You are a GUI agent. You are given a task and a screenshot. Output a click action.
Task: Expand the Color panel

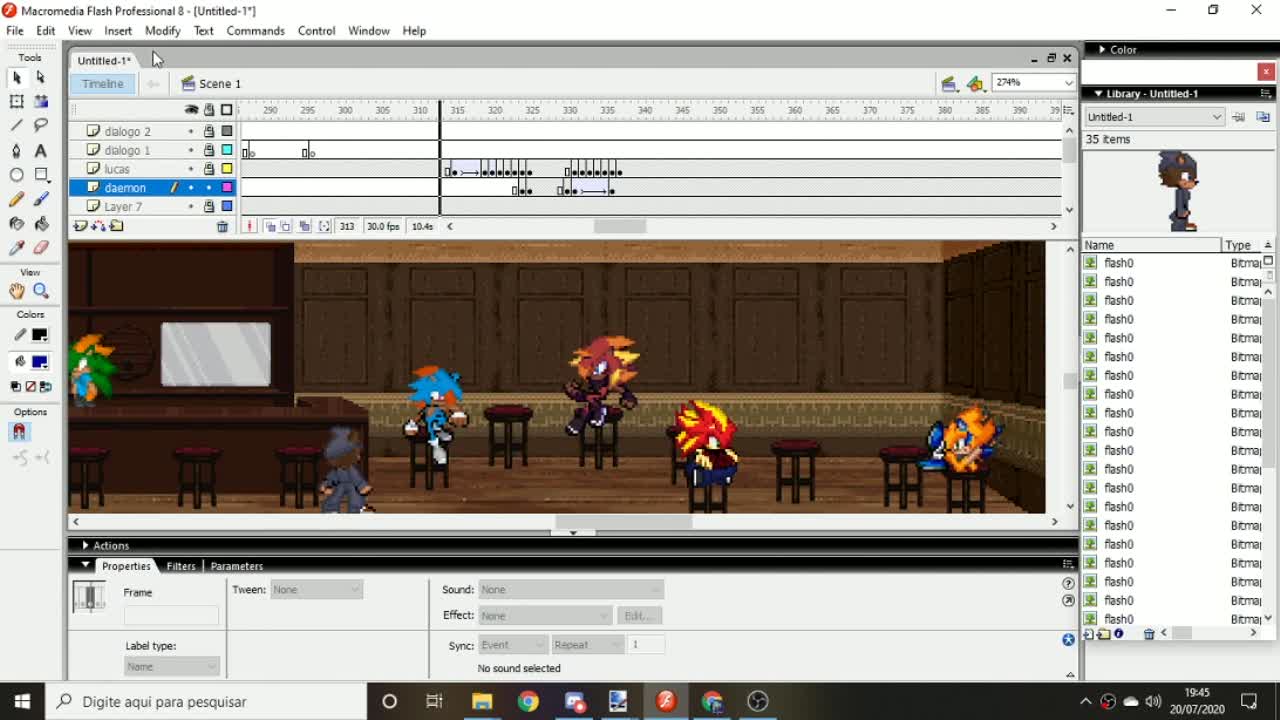pos(1102,49)
